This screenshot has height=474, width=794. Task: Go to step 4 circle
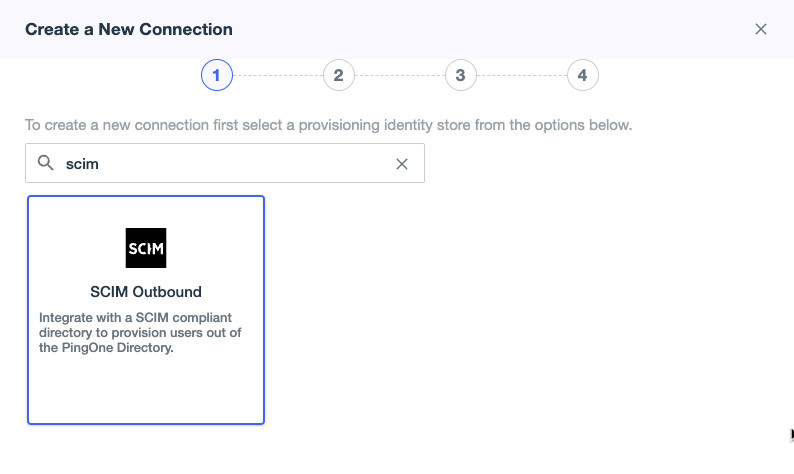582,75
